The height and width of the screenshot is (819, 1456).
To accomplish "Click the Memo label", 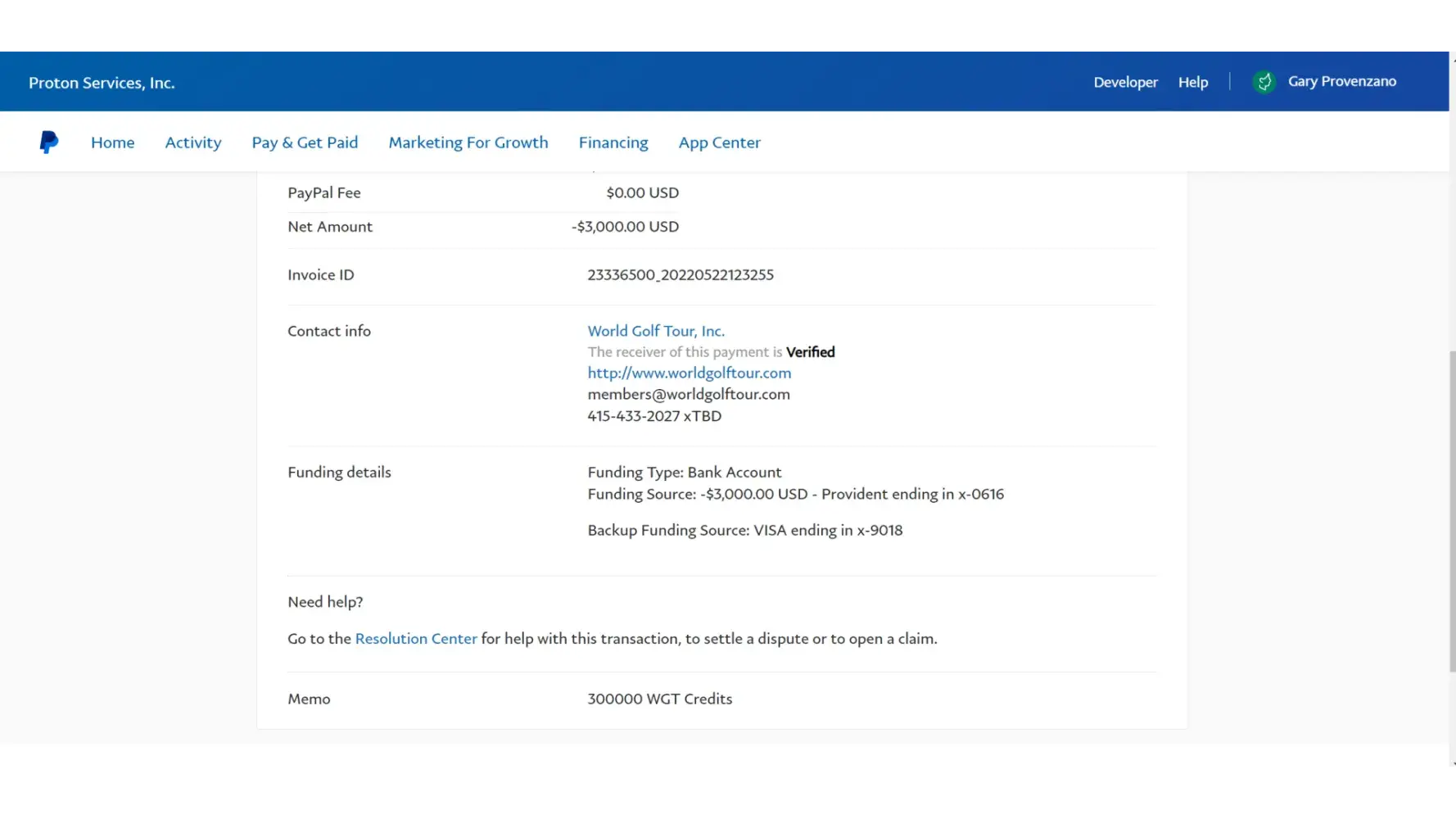I will tap(309, 699).
